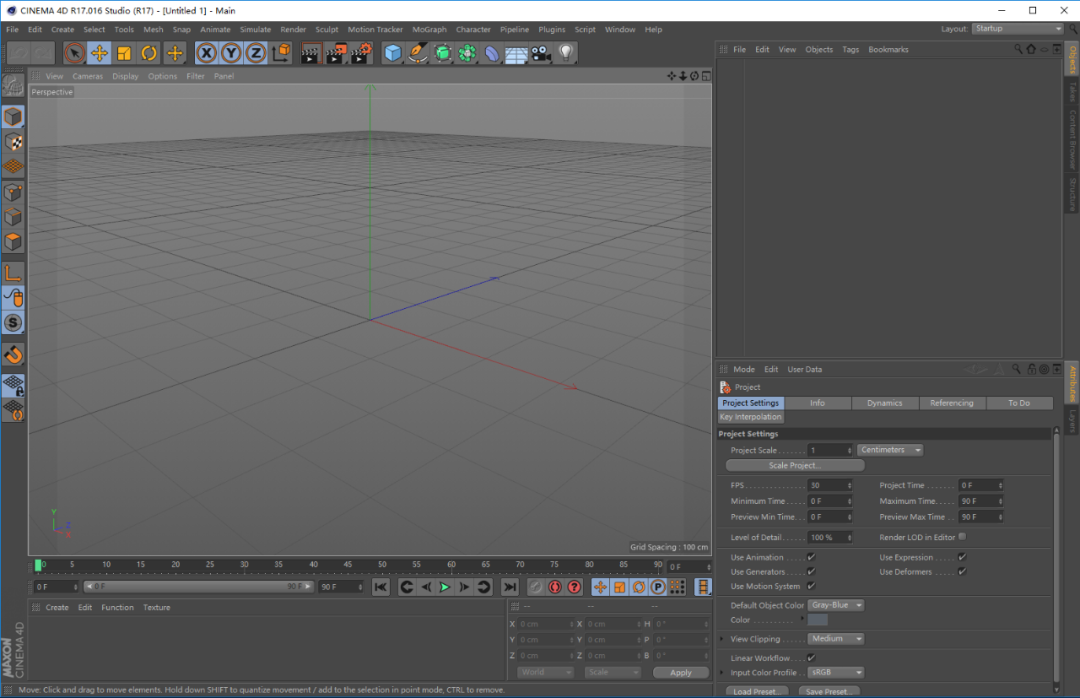1080x698 pixels.
Task: Enable Axis mode icon
Action: (x=13, y=273)
